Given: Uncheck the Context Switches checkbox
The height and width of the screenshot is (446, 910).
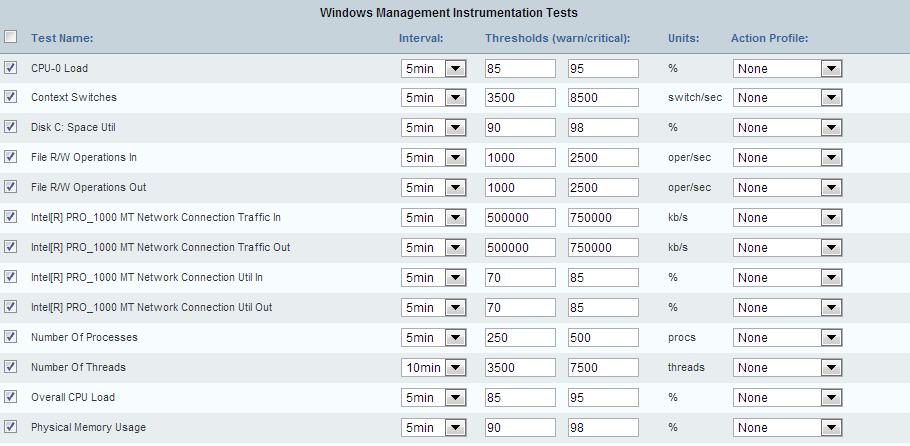Looking at the screenshot, I should click(11, 97).
